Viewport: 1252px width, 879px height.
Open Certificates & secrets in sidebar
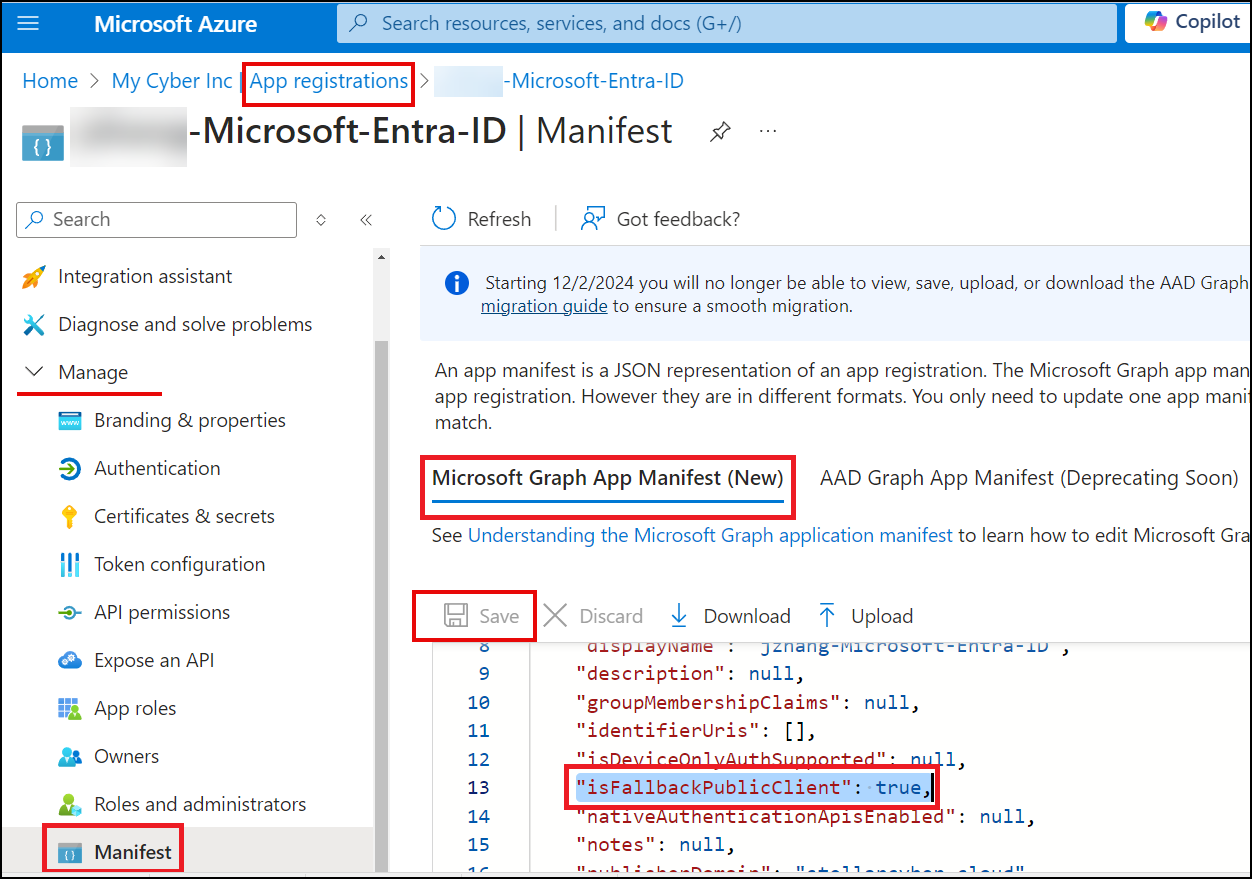click(x=184, y=516)
